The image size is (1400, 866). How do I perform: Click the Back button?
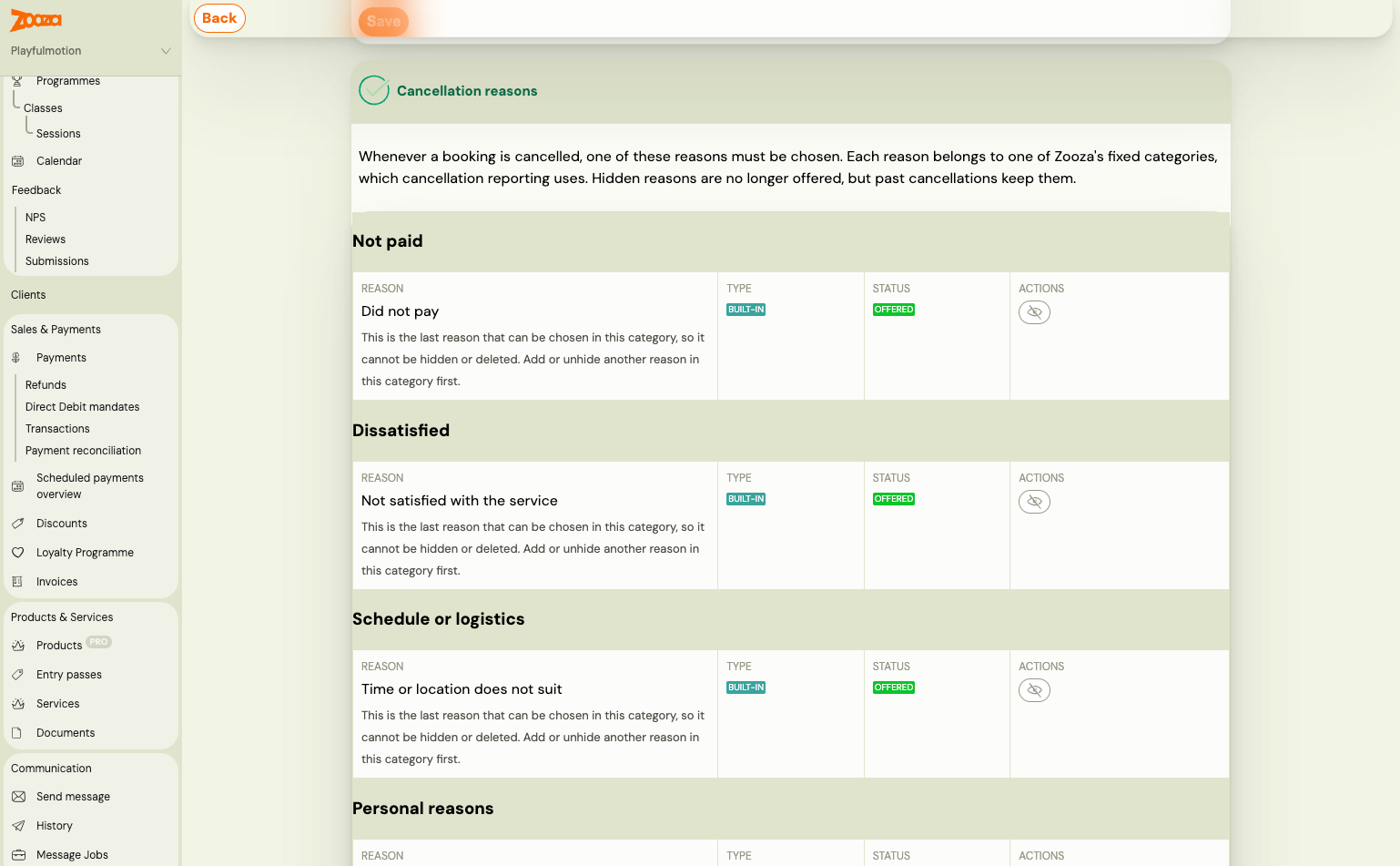click(219, 18)
